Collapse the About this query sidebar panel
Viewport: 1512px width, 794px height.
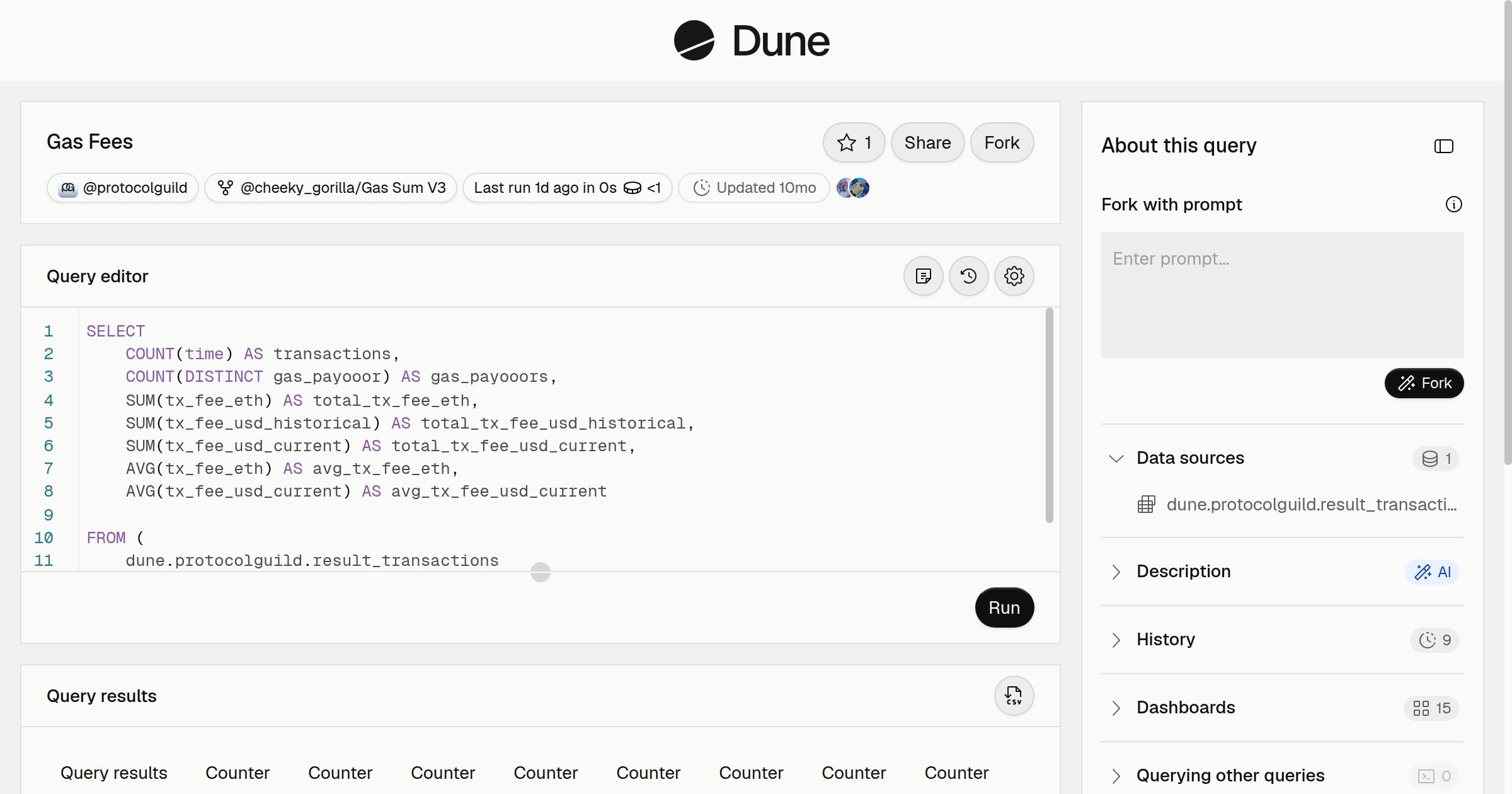1443,146
